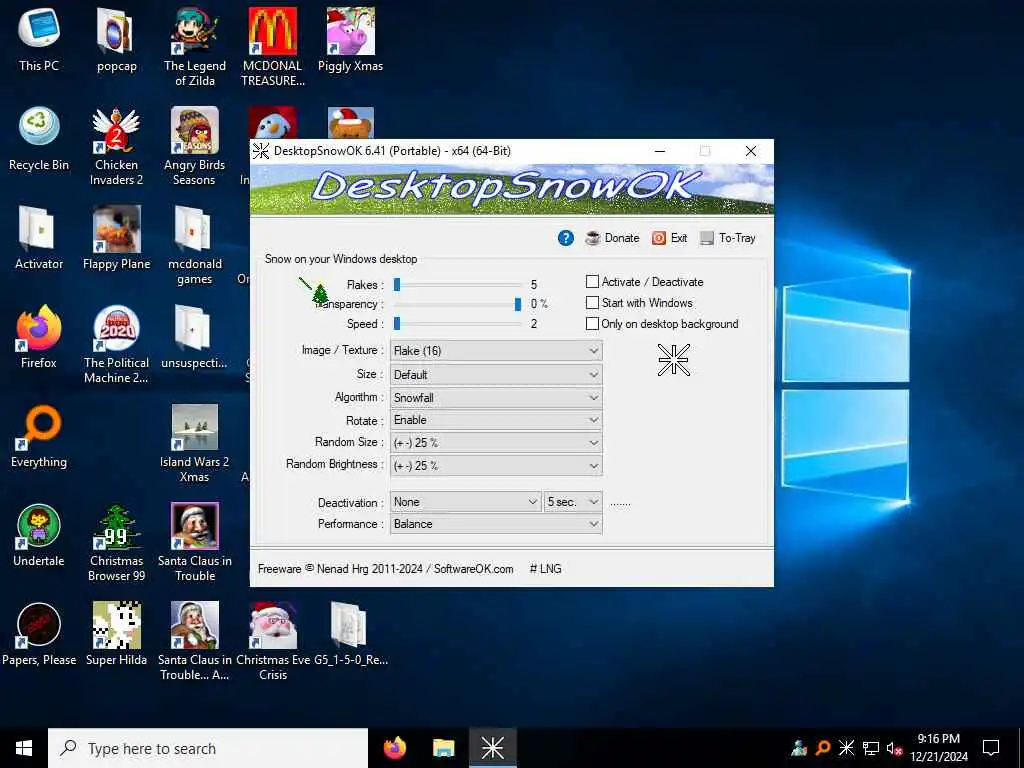Enable Start with Windows checkbox
This screenshot has width=1024, height=768.
[639, 302]
